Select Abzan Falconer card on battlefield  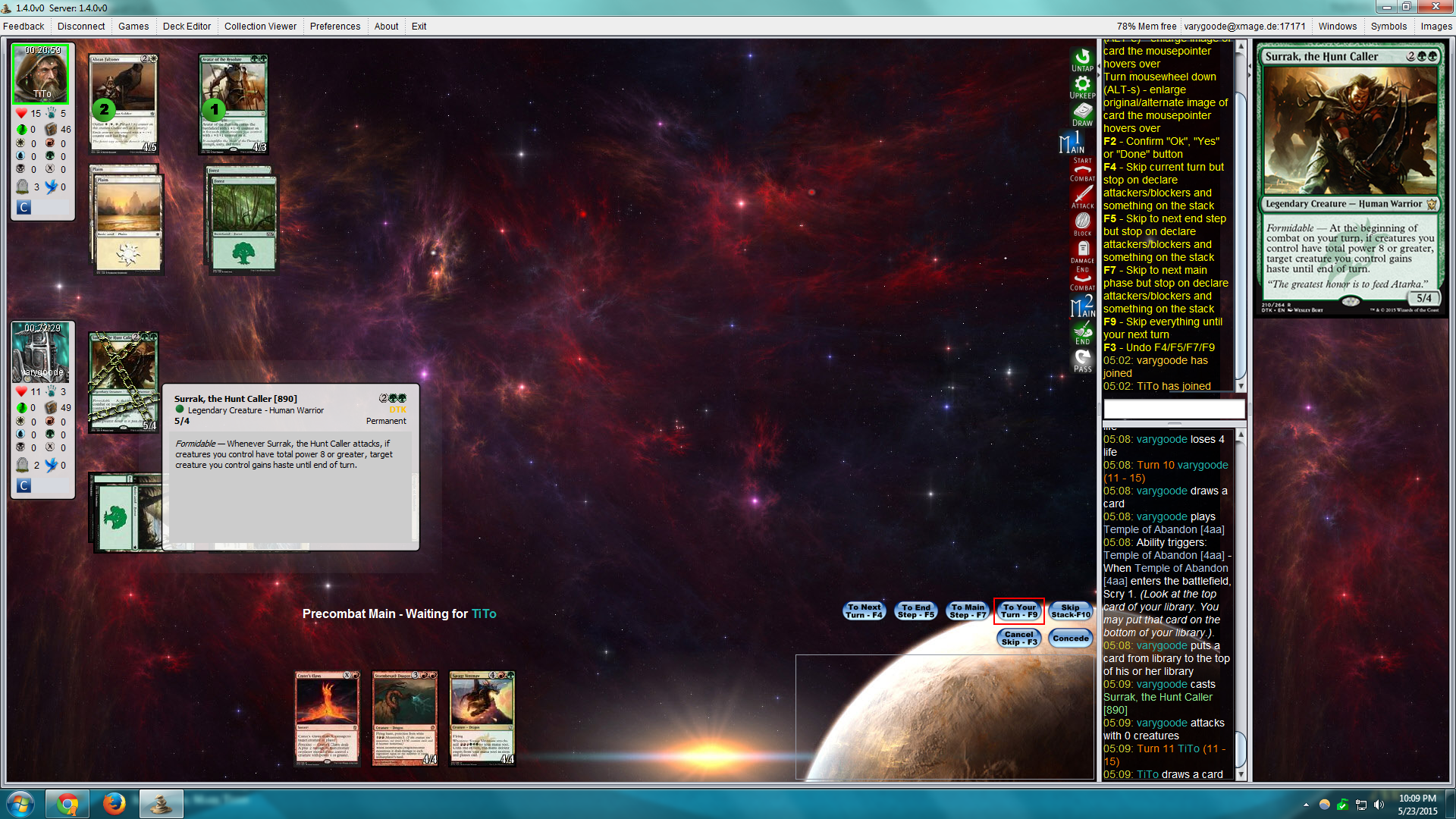124,104
